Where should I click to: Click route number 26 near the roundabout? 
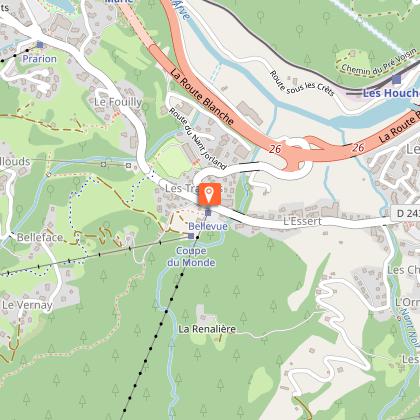pos(275,149)
